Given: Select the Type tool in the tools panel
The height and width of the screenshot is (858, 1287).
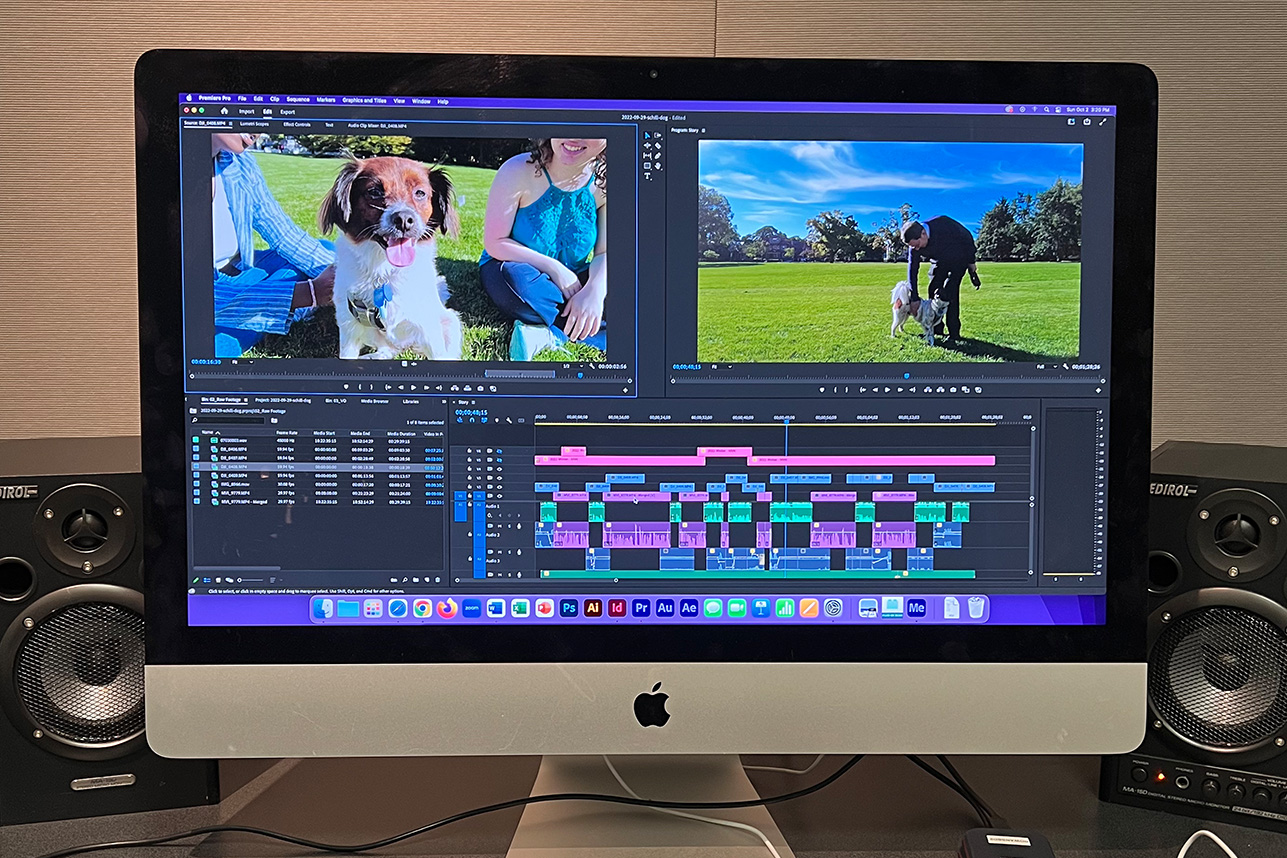Looking at the screenshot, I should point(647,176).
